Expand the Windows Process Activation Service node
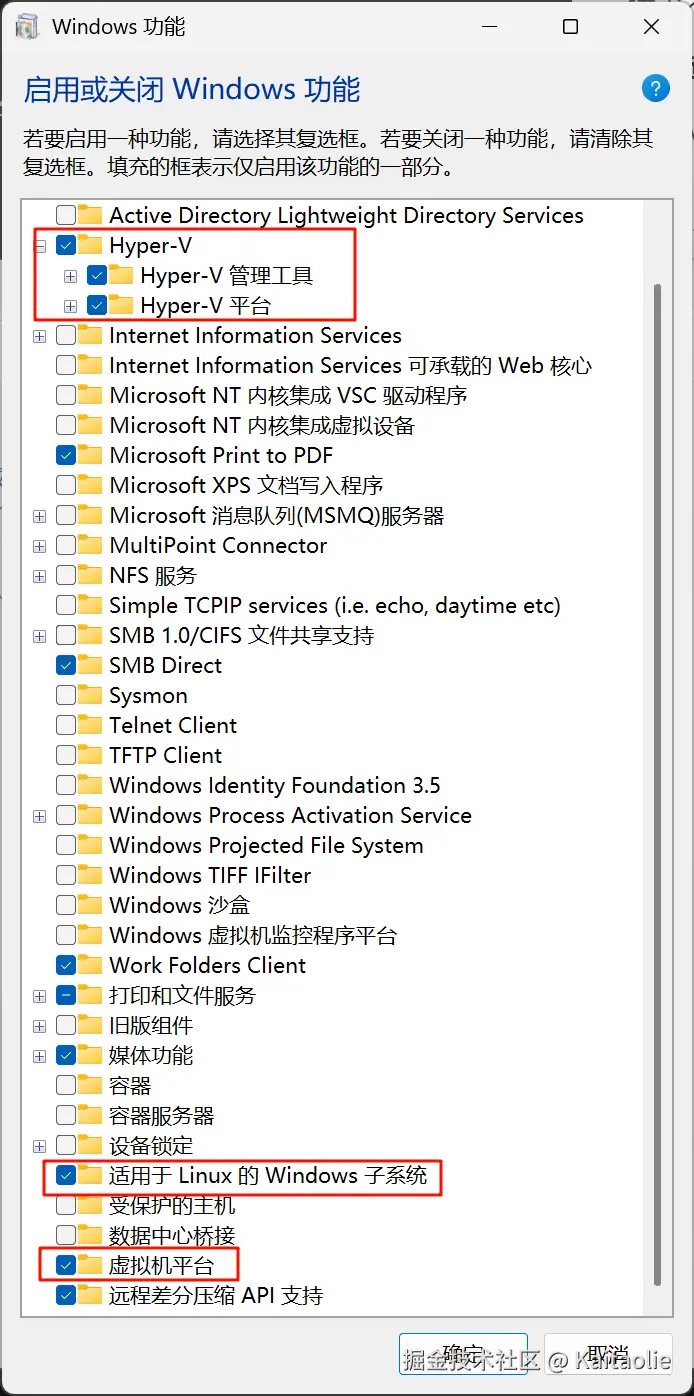 [40, 816]
